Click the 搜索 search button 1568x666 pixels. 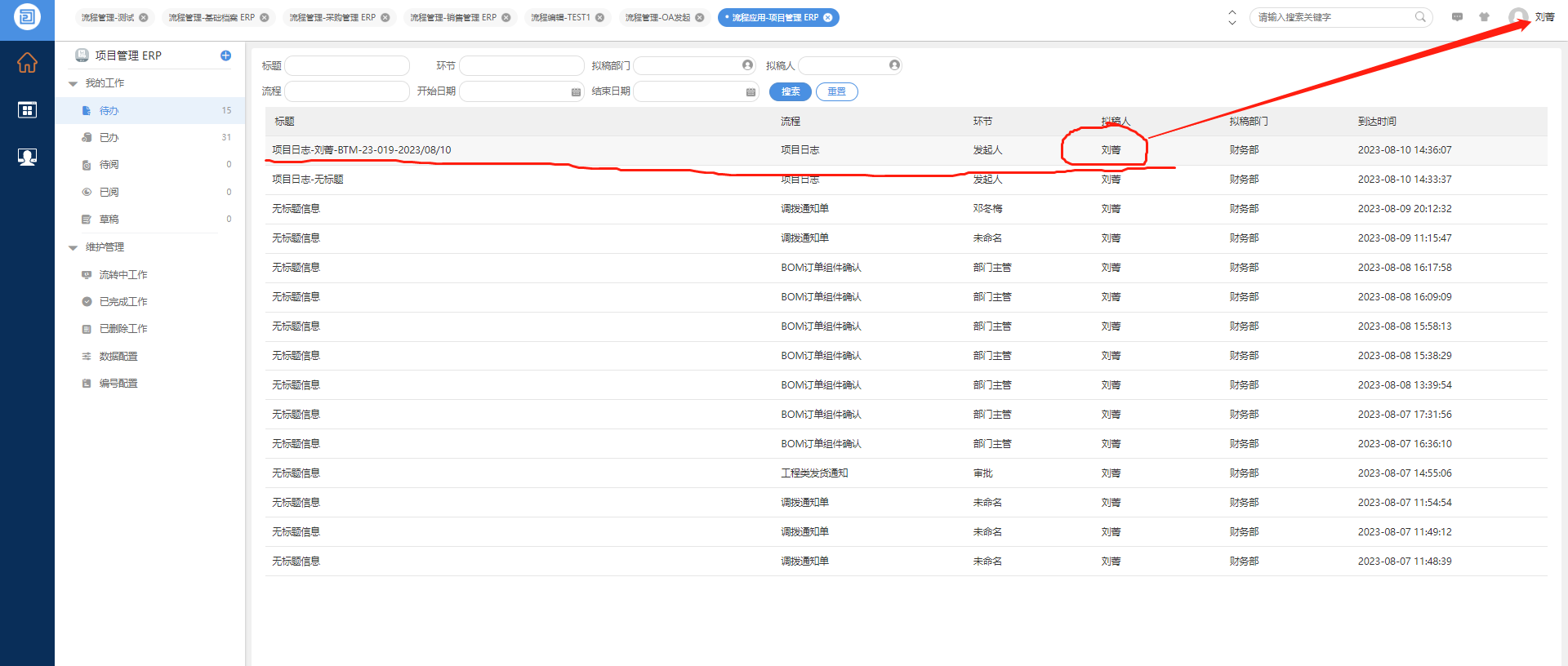click(791, 91)
